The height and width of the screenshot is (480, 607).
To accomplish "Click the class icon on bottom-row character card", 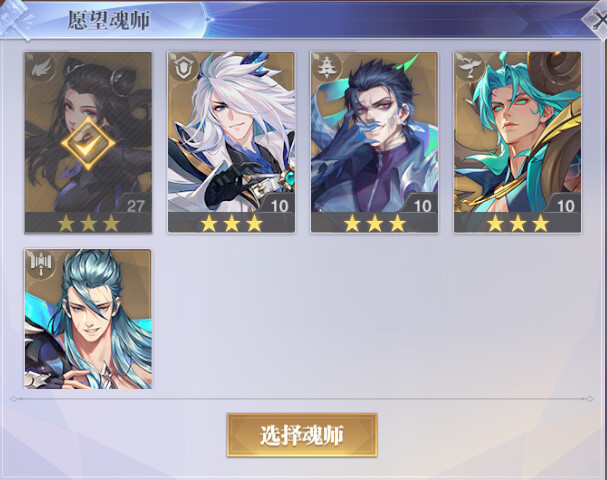I will (41, 265).
